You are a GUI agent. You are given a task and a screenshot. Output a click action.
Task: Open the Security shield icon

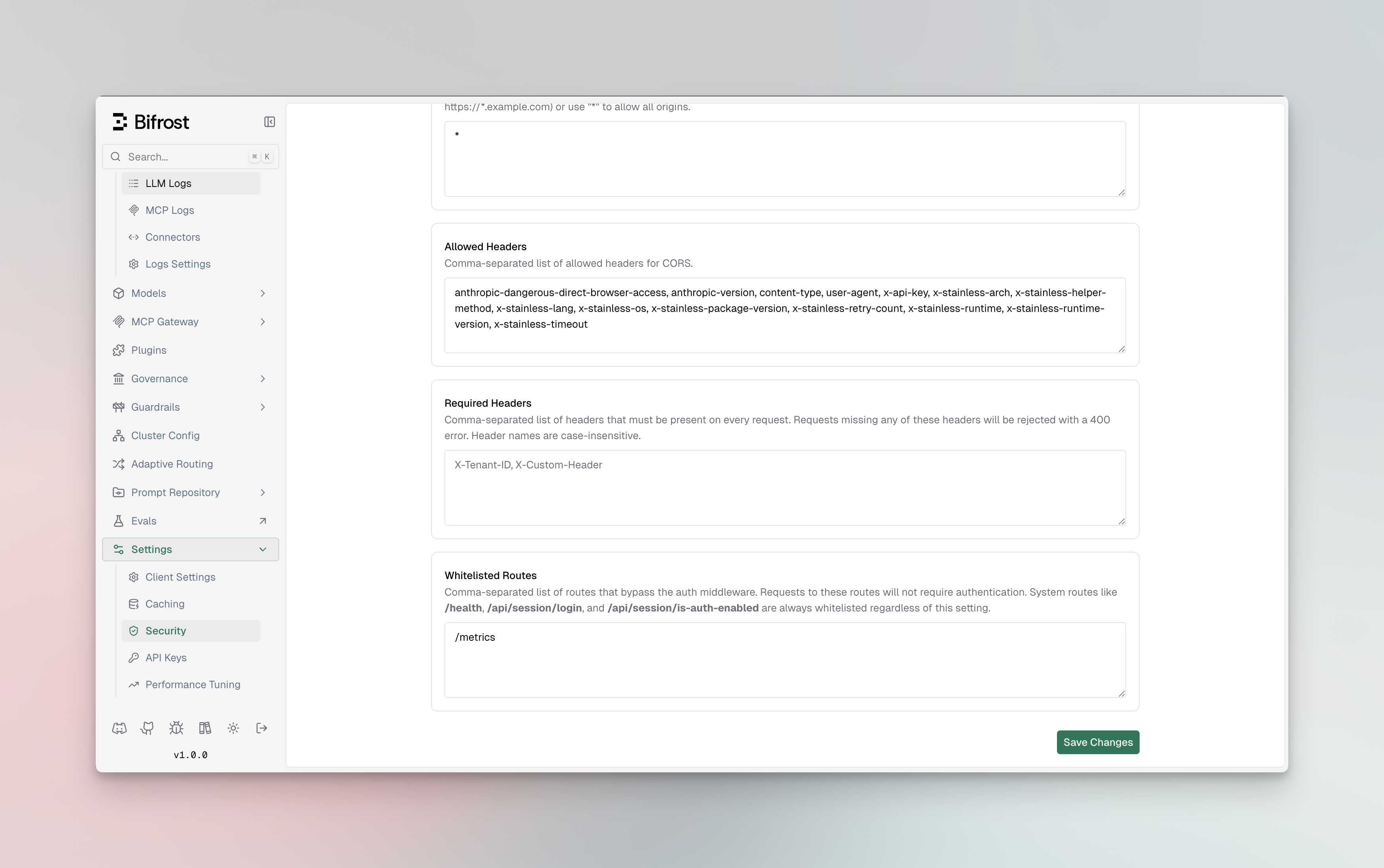(134, 630)
